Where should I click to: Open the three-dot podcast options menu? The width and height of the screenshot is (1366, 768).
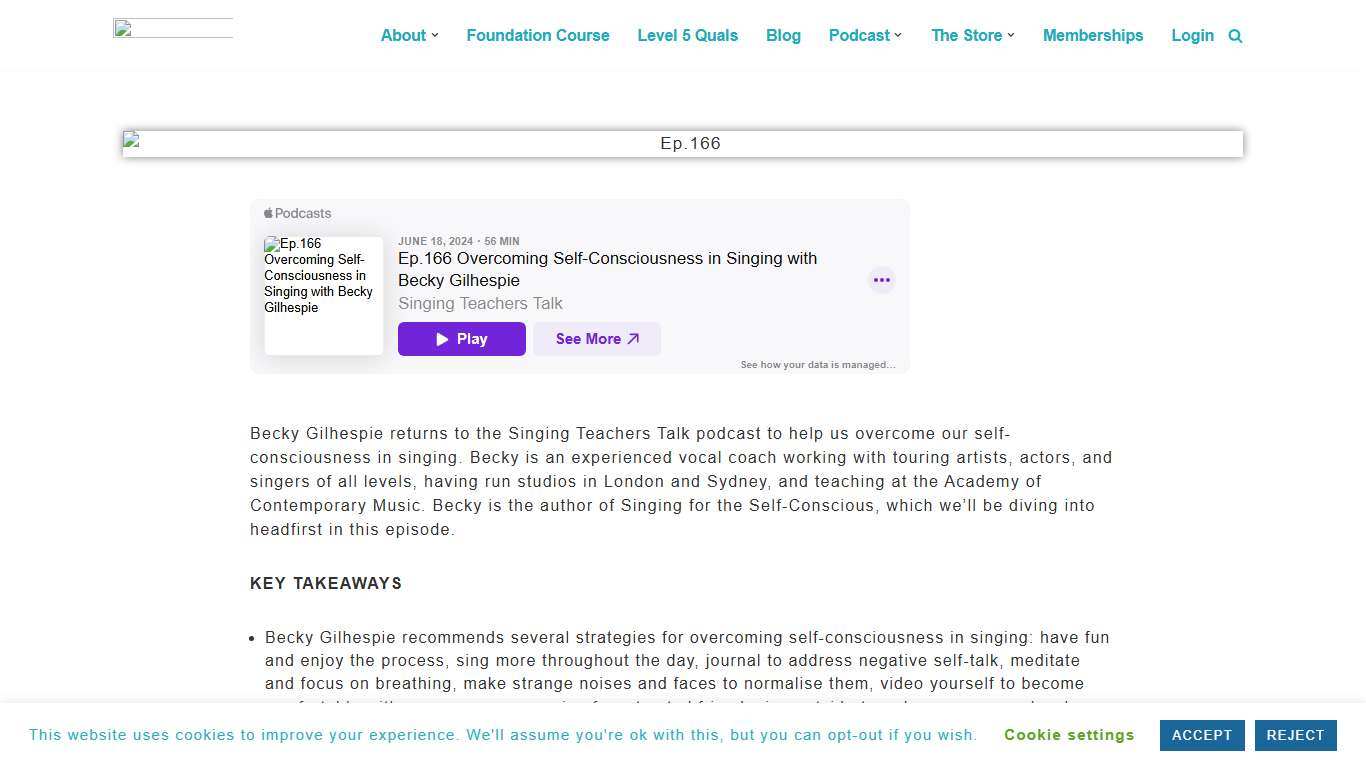pyautogui.click(x=881, y=280)
